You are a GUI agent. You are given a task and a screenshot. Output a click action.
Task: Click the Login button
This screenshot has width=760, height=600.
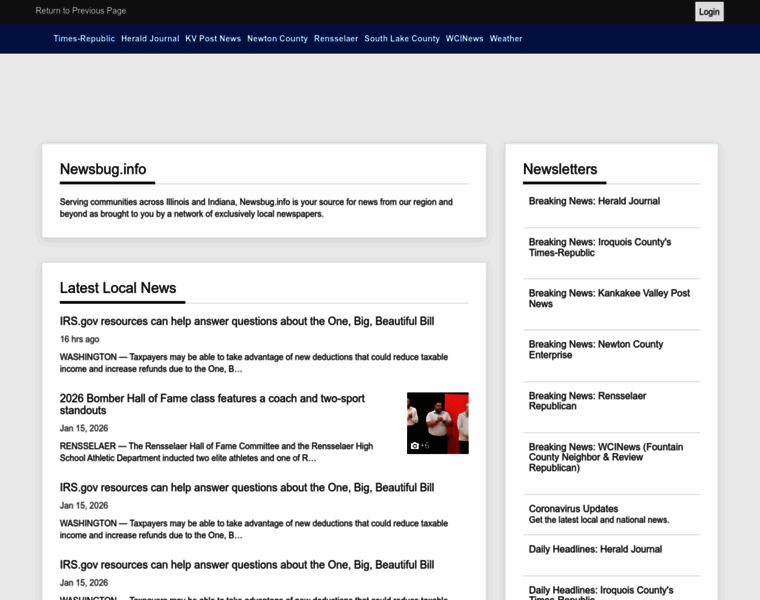pos(709,12)
